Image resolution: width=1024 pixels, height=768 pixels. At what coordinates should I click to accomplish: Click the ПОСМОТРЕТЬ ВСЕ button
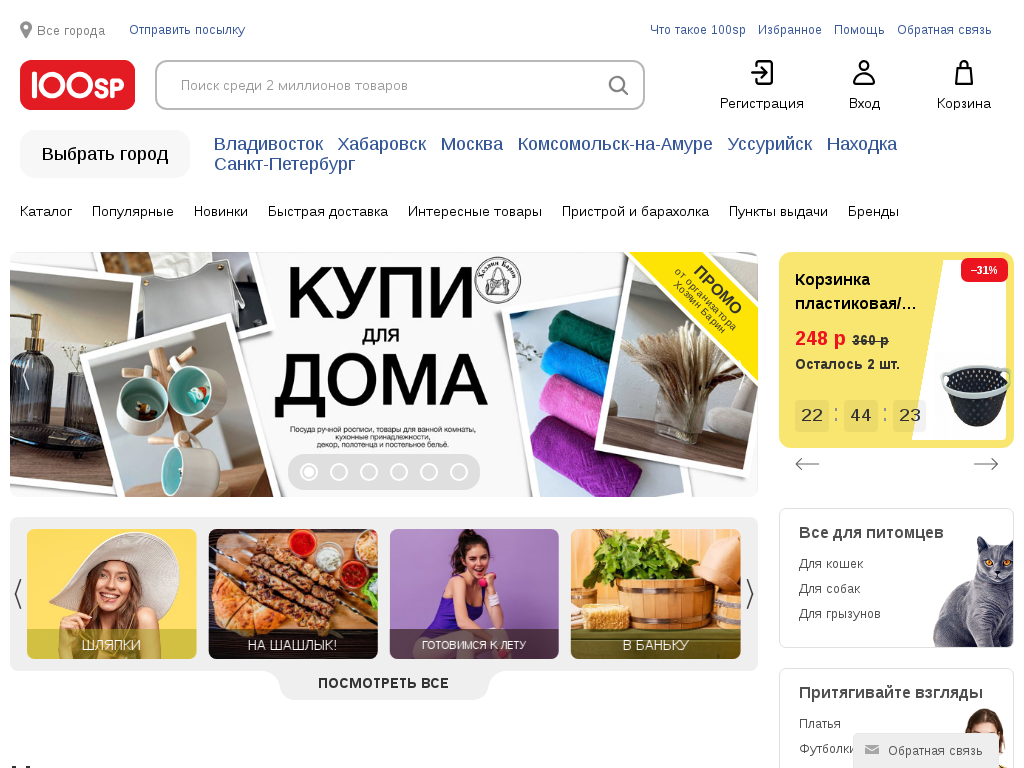[383, 683]
